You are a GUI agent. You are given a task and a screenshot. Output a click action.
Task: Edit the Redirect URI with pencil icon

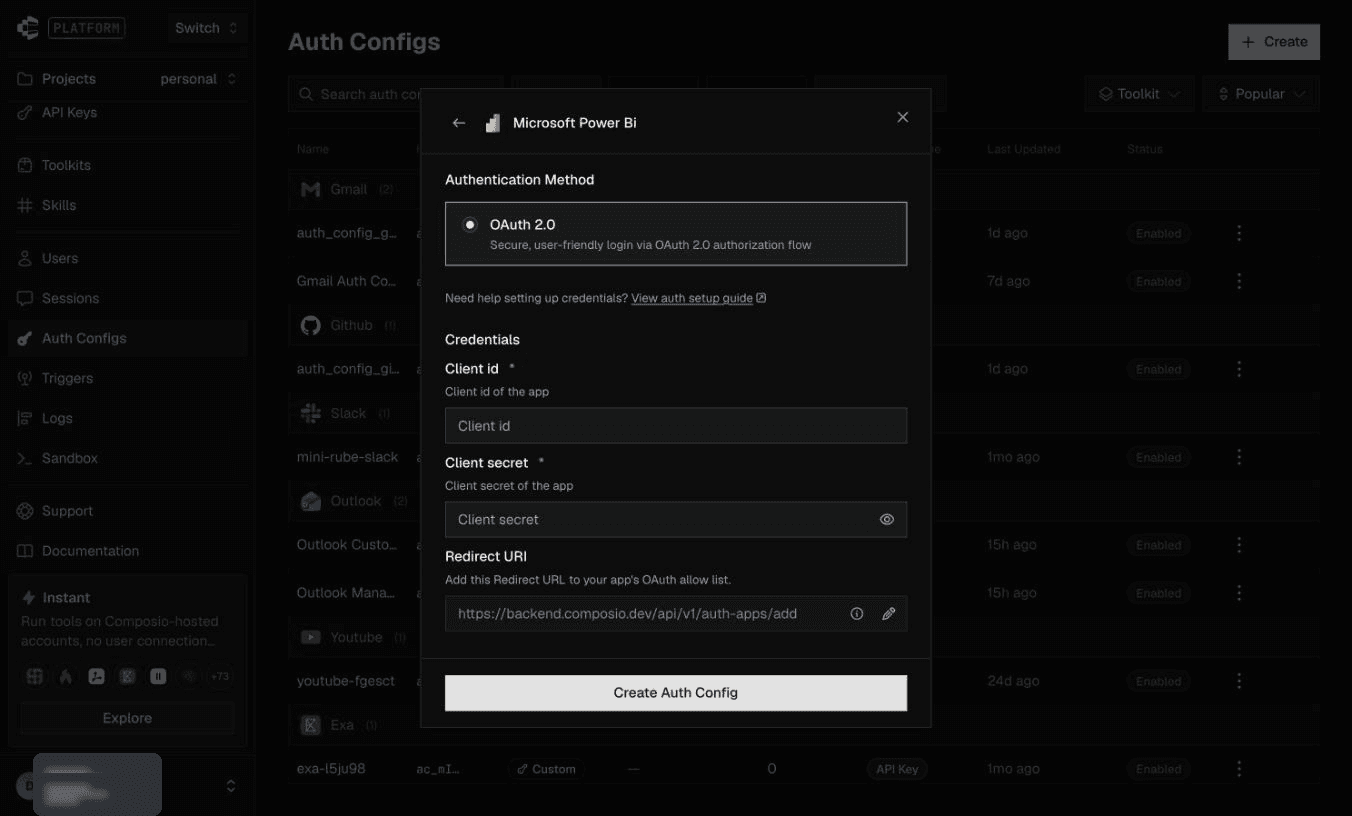[x=888, y=614]
